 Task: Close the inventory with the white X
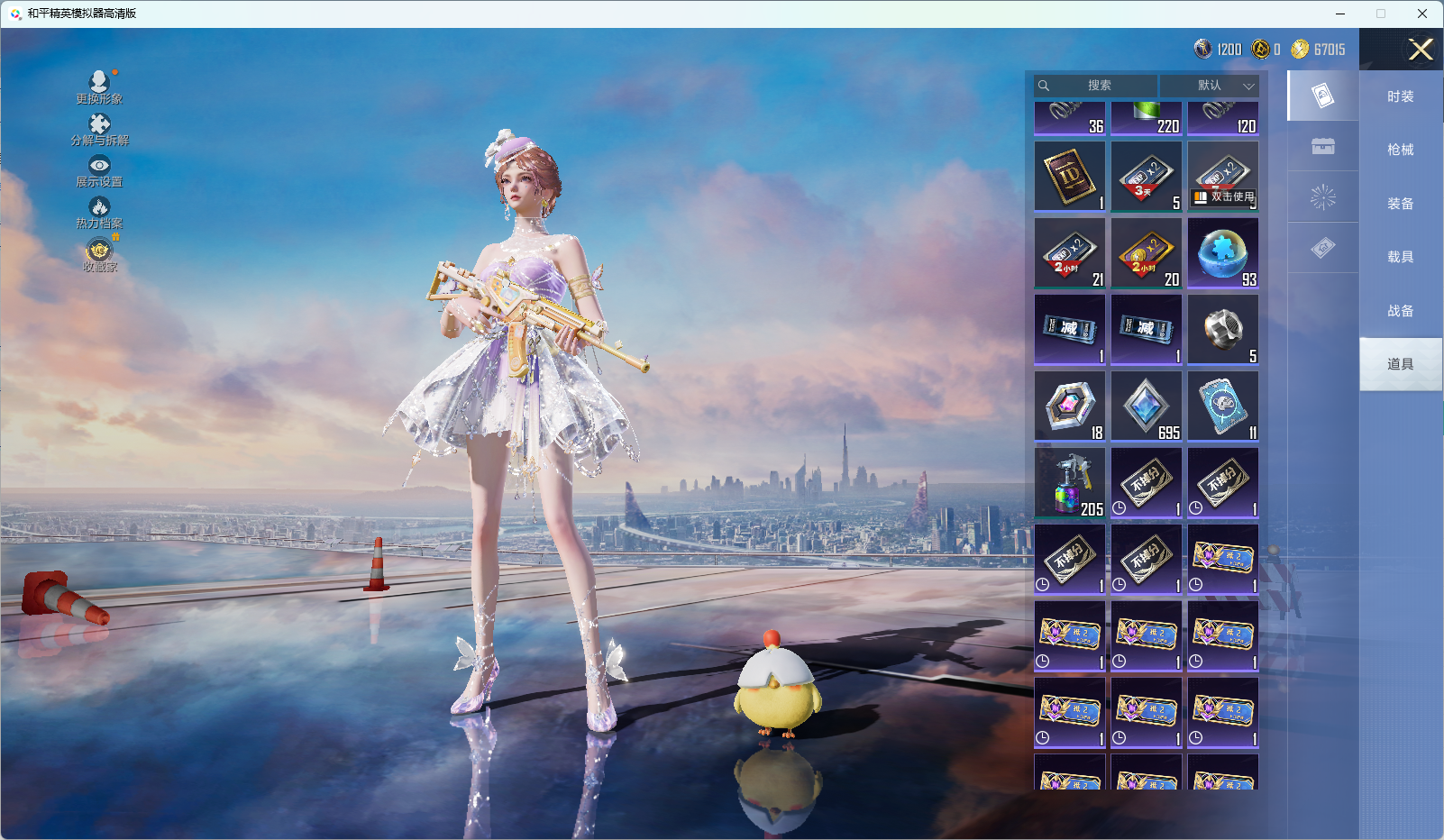[x=1421, y=50]
